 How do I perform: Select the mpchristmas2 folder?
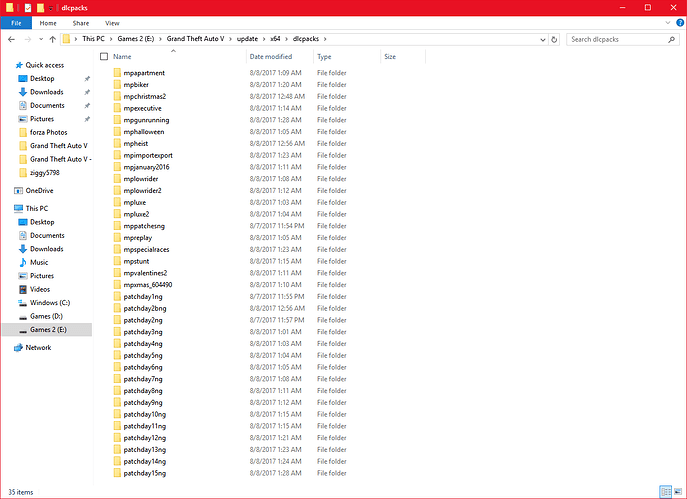[x=145, y=96]
